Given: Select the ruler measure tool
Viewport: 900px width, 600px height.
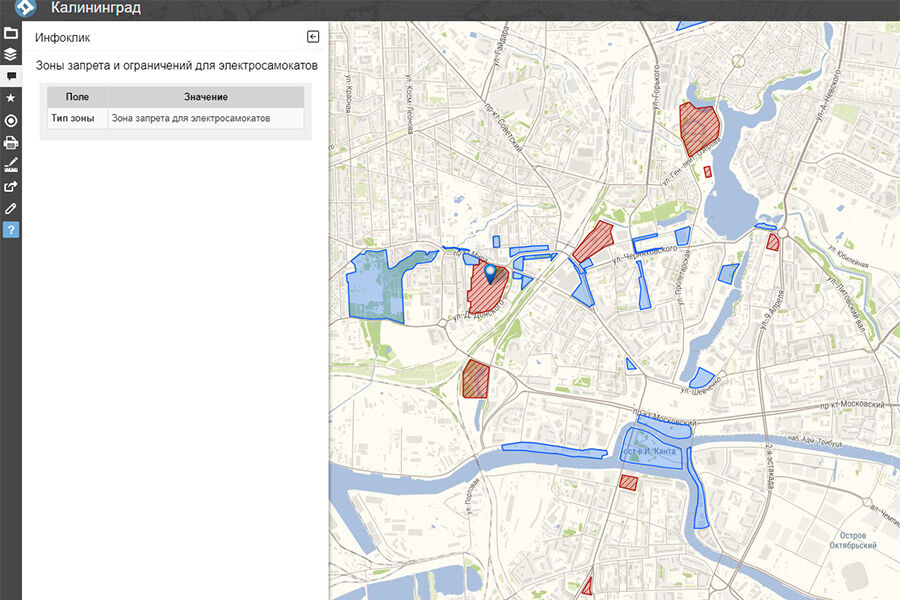Looking at the screenshot, I should pos(11,164).
